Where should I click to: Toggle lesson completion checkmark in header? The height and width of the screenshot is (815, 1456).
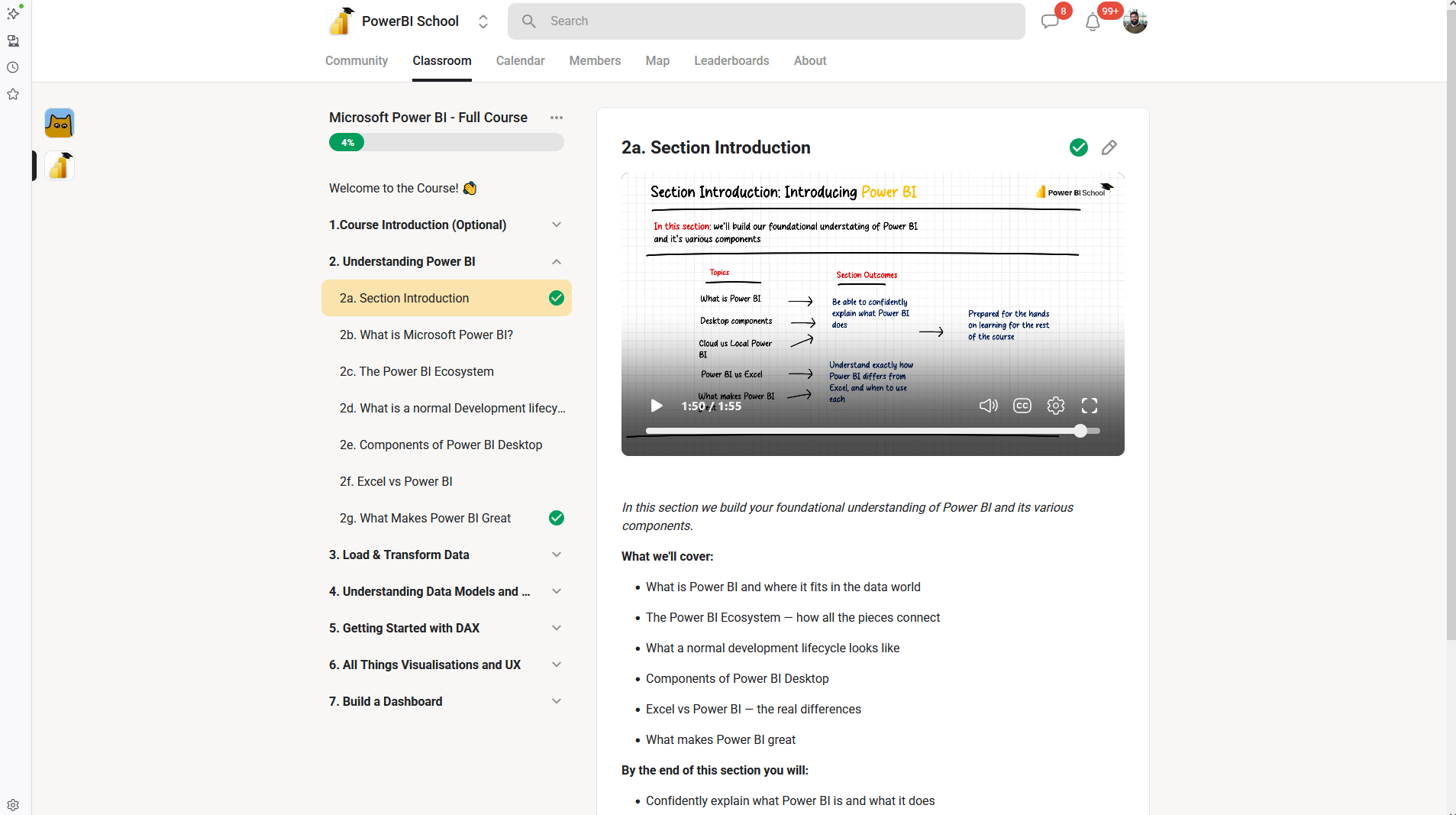click(1079, 147)
